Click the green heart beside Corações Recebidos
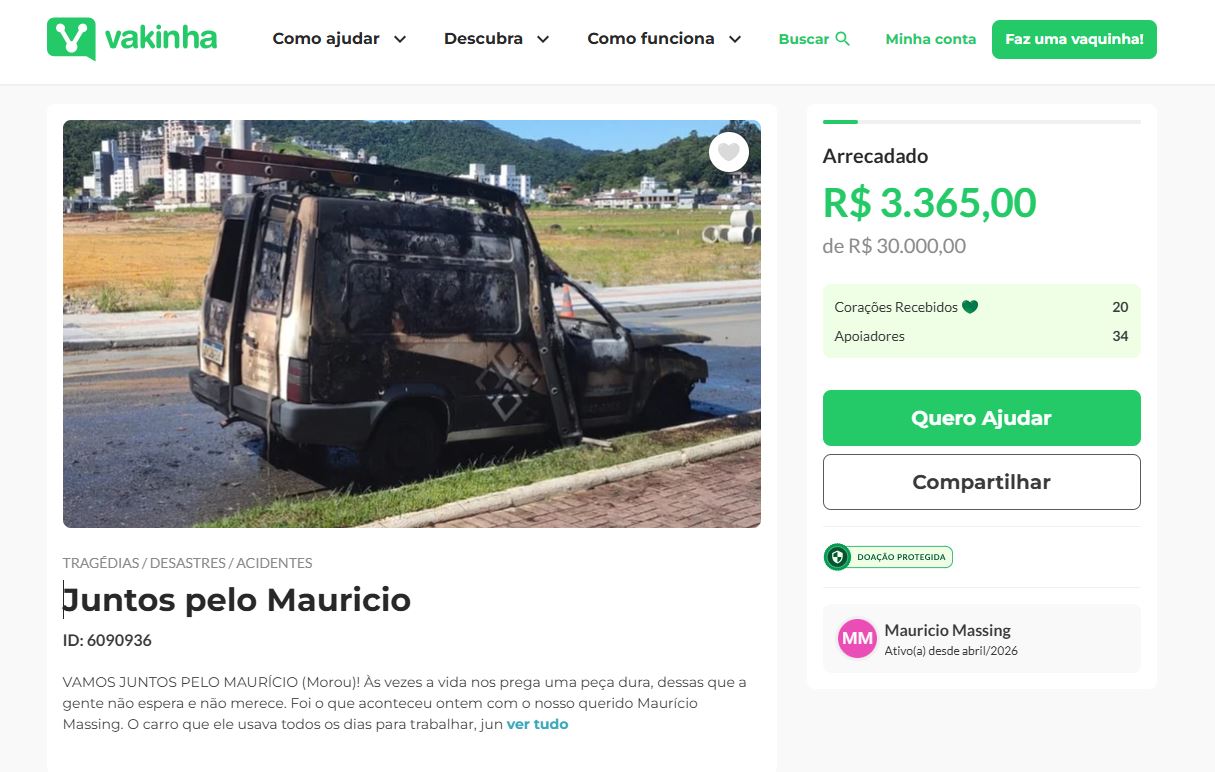1215x772 pixels. pyautogui.click(x=970, y=307)
